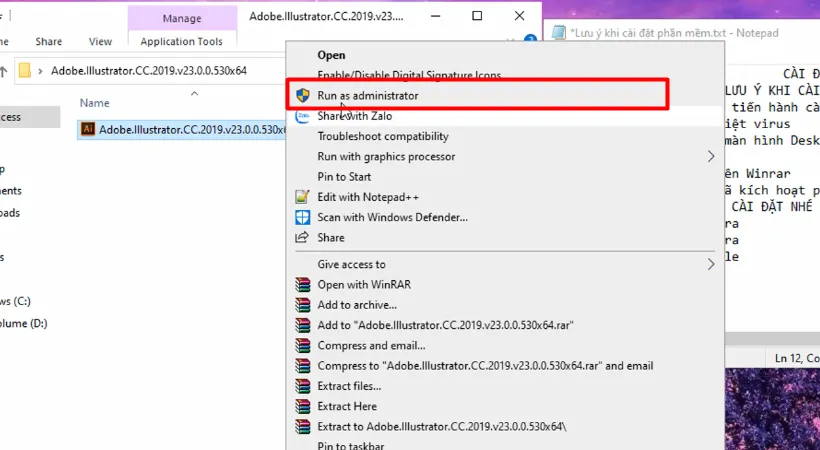Screen dimensions: 820x450
Task: Click Notepad icon in title bar
Action: point(559,32)
